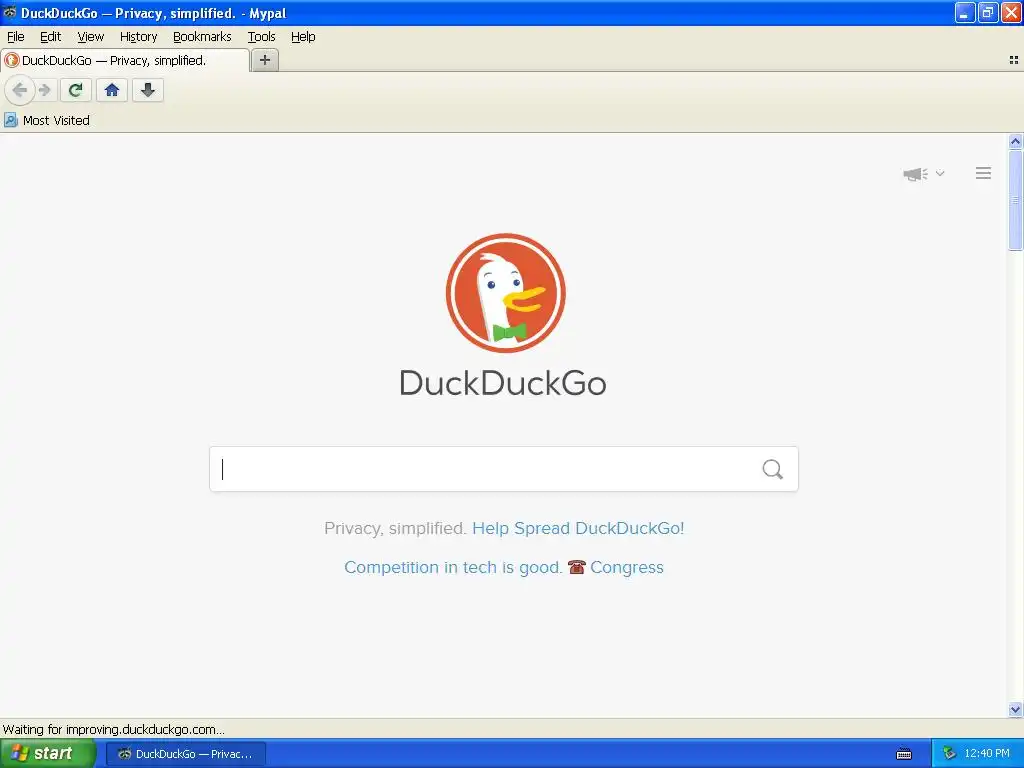
Task: Click the 12:40 PM clock
Action: (987, 754)
